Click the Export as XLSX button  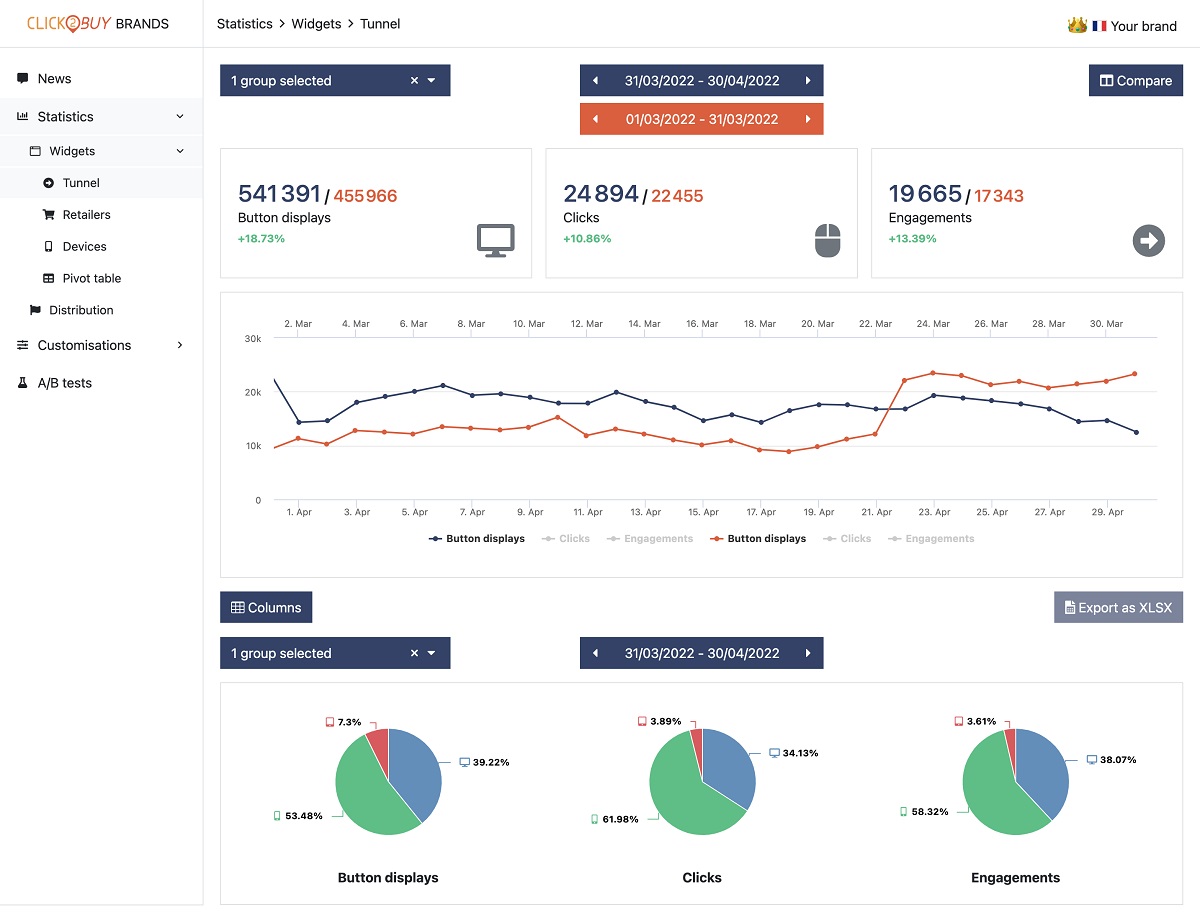(1118, 607)
